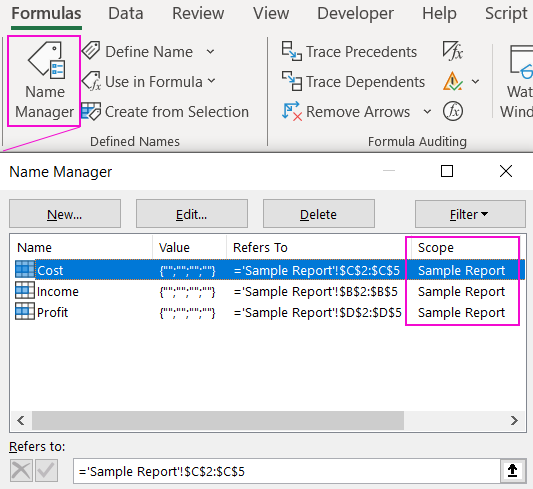This screenshot has height=489, width=533.
Task: Open the Watch Window button
Action: (516, 82)
